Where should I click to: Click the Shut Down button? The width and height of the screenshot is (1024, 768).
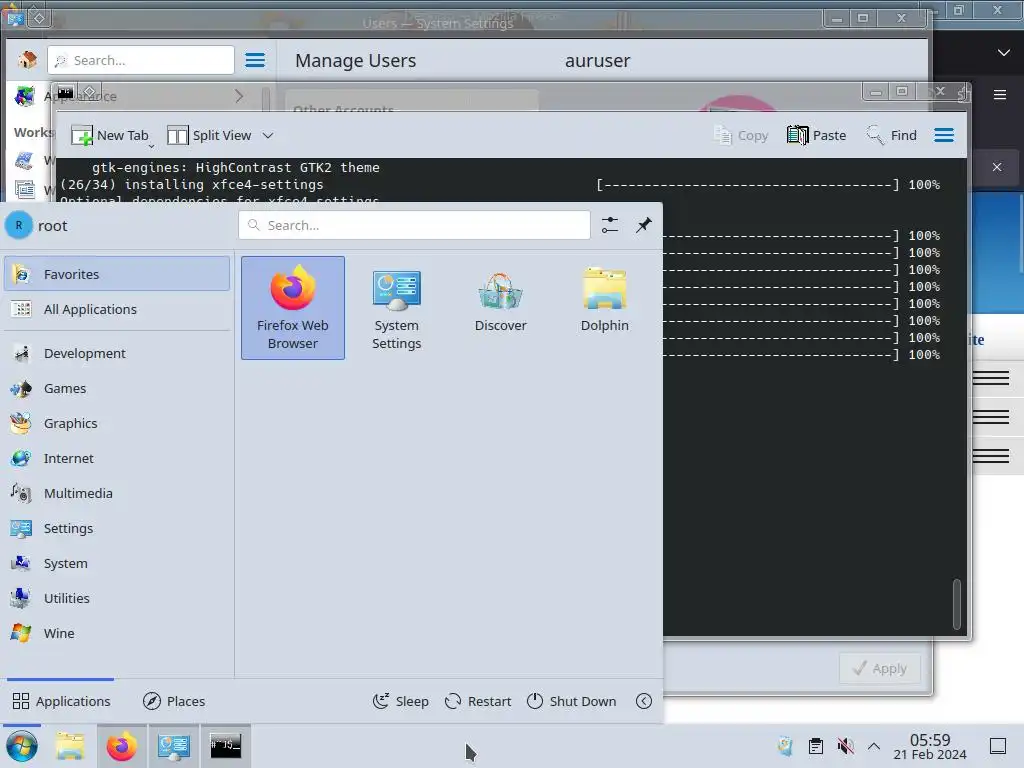(572, 701)
